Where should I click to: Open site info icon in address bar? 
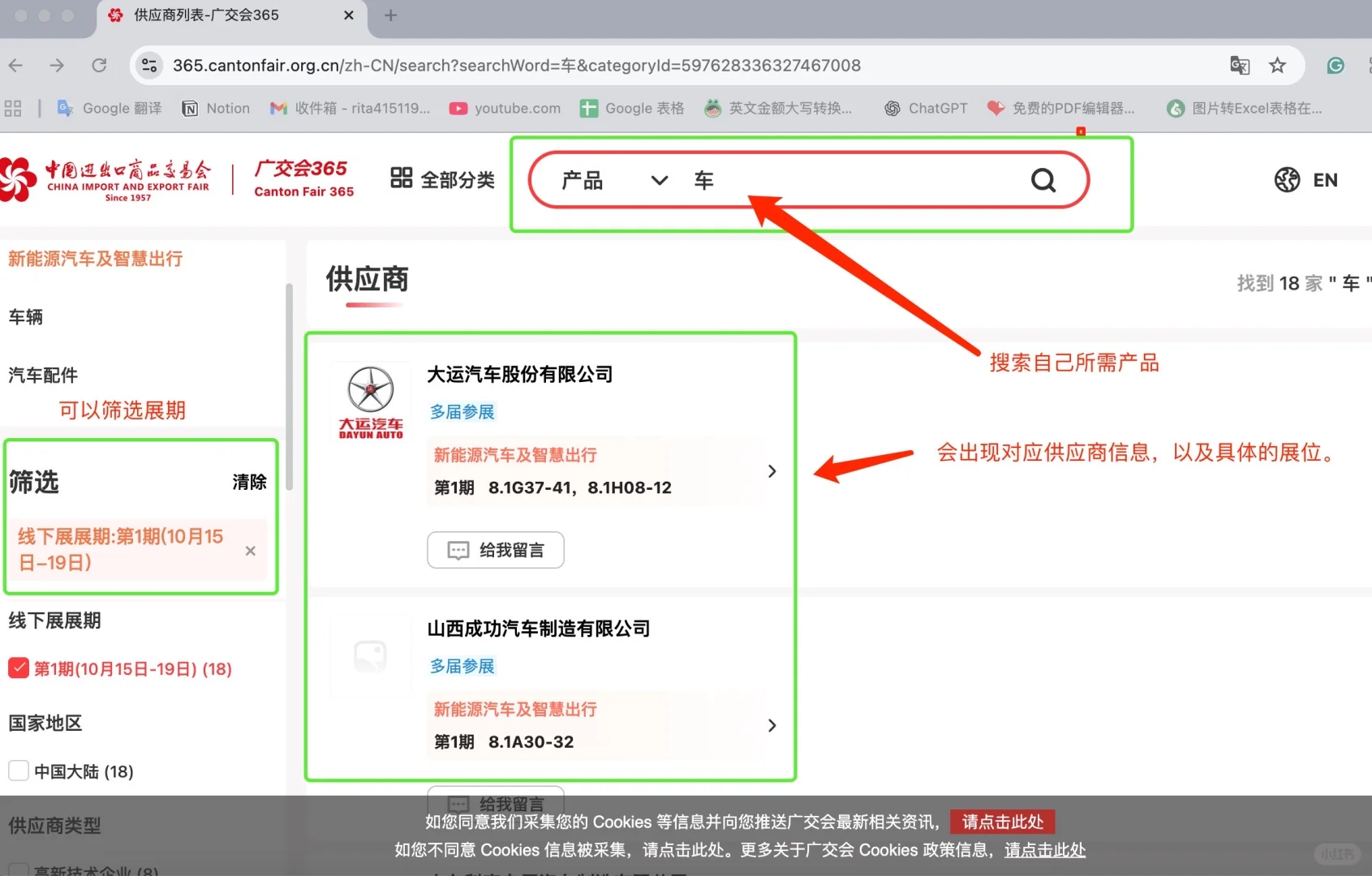(x=149, y=66)
